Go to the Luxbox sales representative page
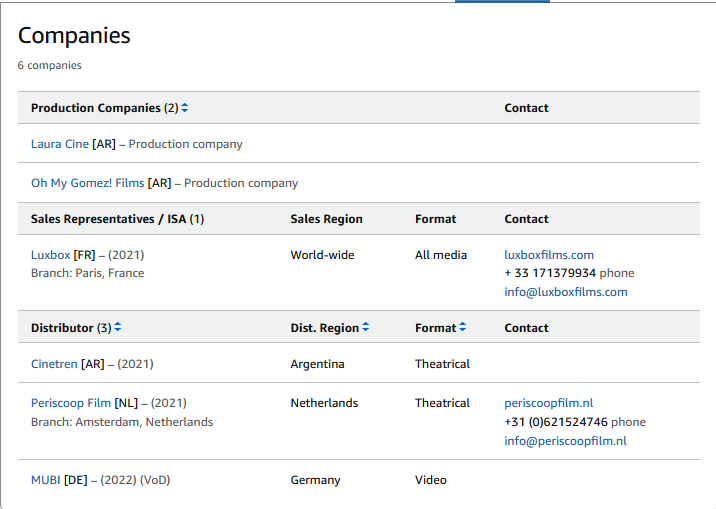This screenshot has height=509, width=716. click(50, 255)
